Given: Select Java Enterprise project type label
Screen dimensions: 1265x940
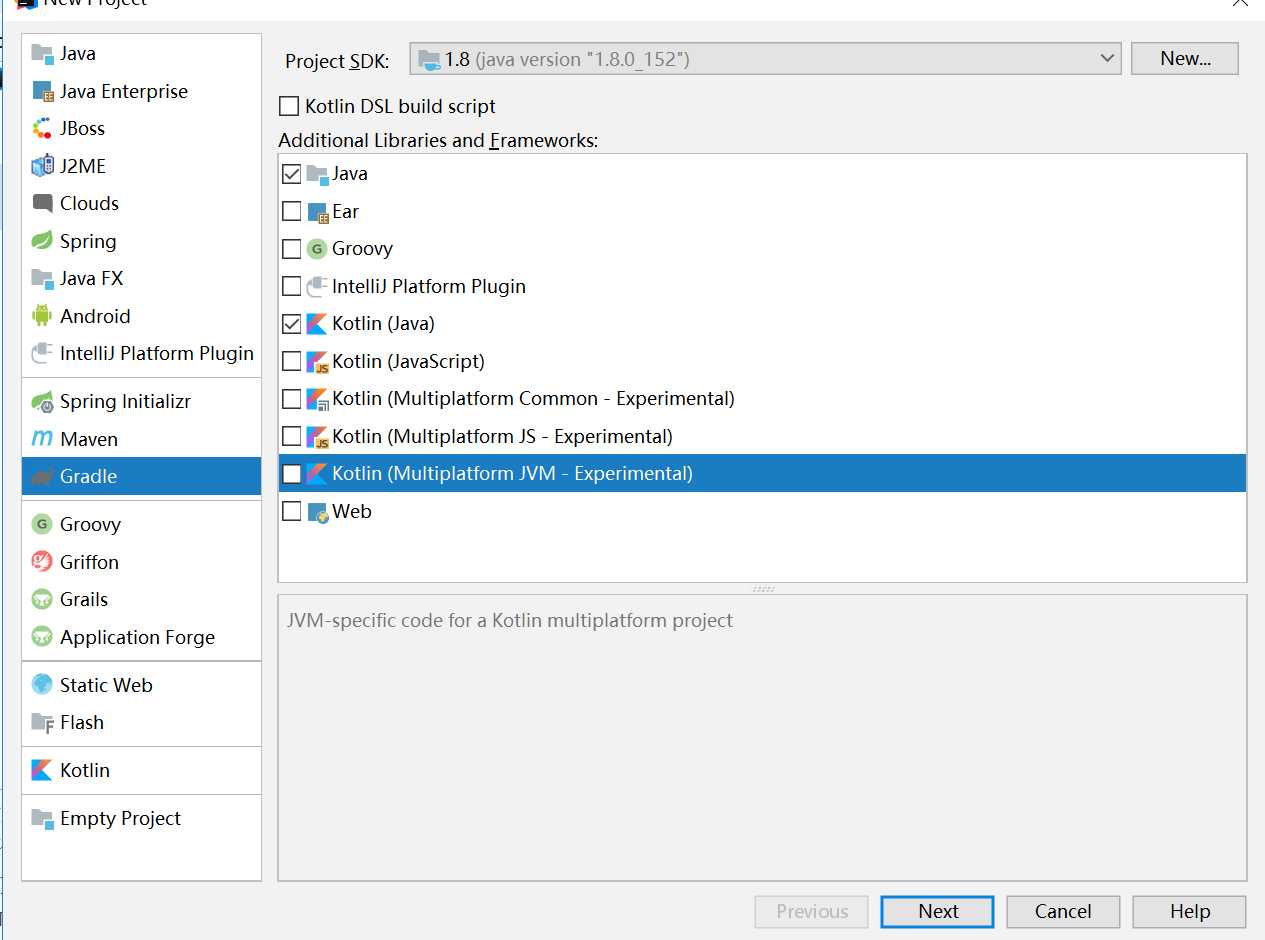Looking at the screenshot, I should (124, 91).
